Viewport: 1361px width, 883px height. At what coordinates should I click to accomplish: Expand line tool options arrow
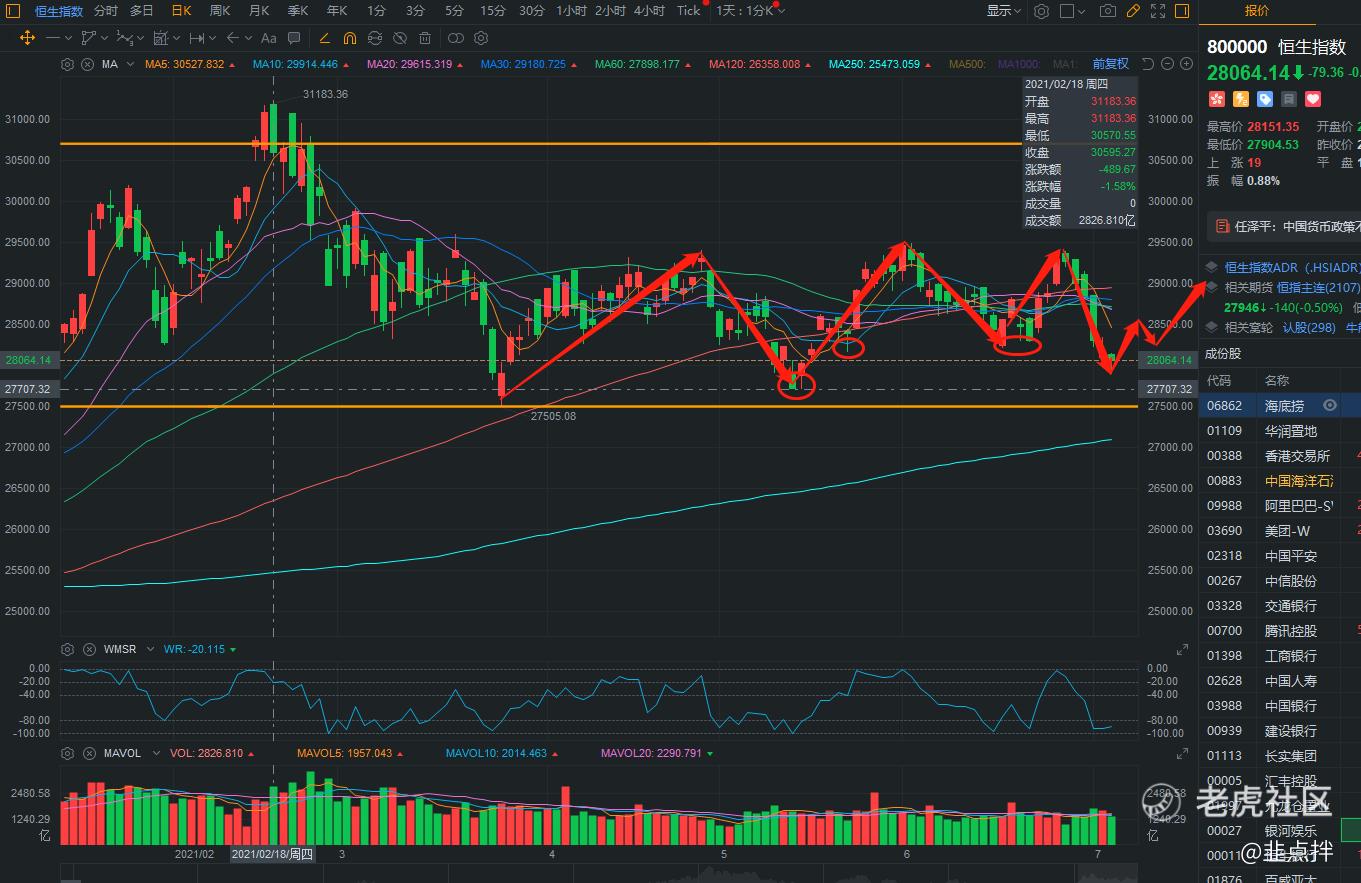[67, 38]
